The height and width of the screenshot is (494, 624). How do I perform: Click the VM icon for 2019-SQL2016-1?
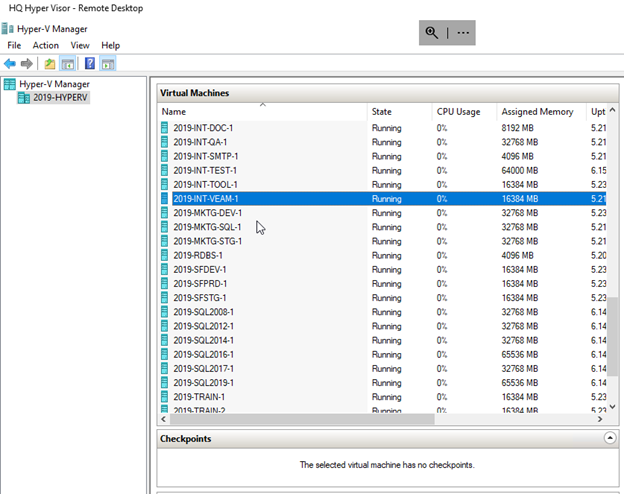(164, 354)
